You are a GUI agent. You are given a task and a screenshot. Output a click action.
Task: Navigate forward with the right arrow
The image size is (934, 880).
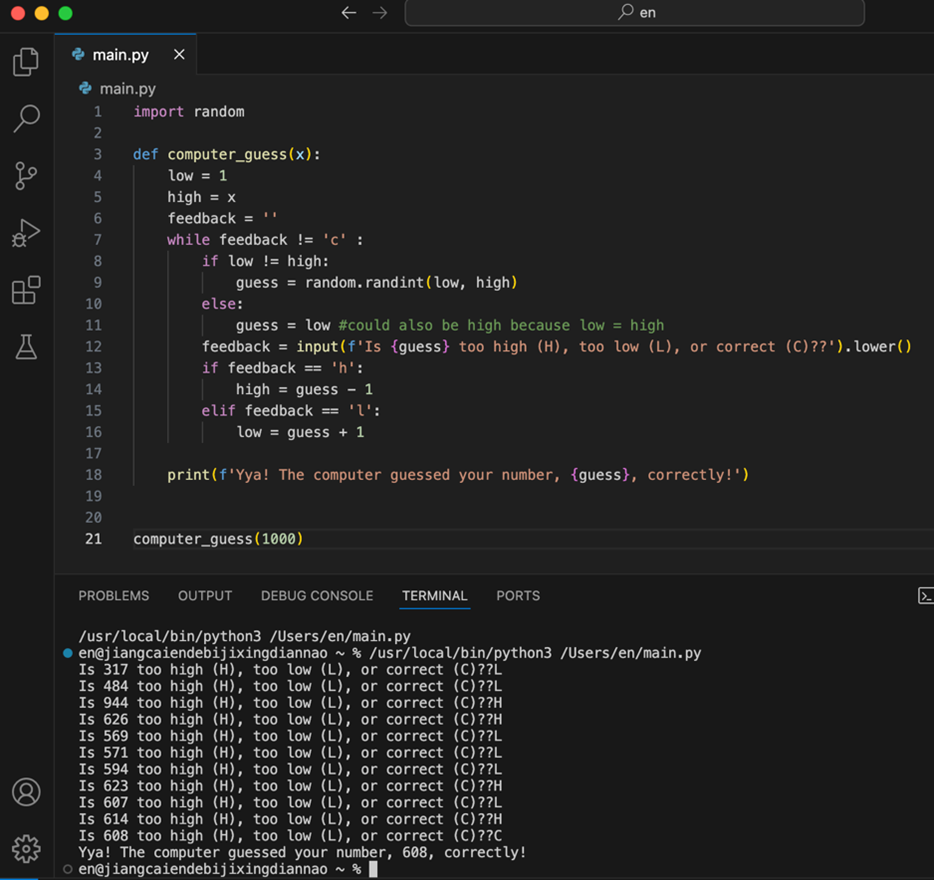coord(380,13)
